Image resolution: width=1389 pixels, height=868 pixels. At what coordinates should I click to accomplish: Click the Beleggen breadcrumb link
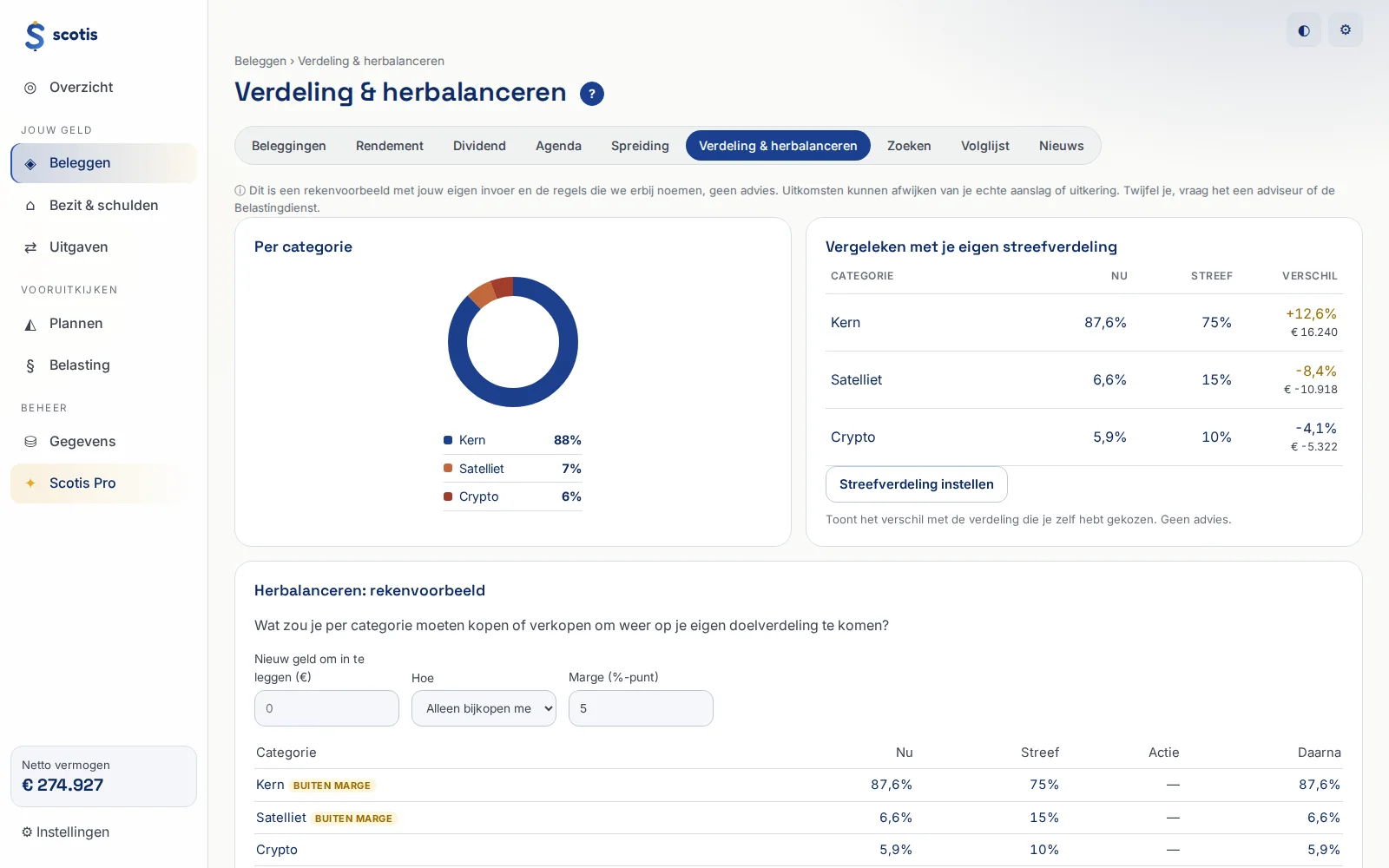pos(260,62)
